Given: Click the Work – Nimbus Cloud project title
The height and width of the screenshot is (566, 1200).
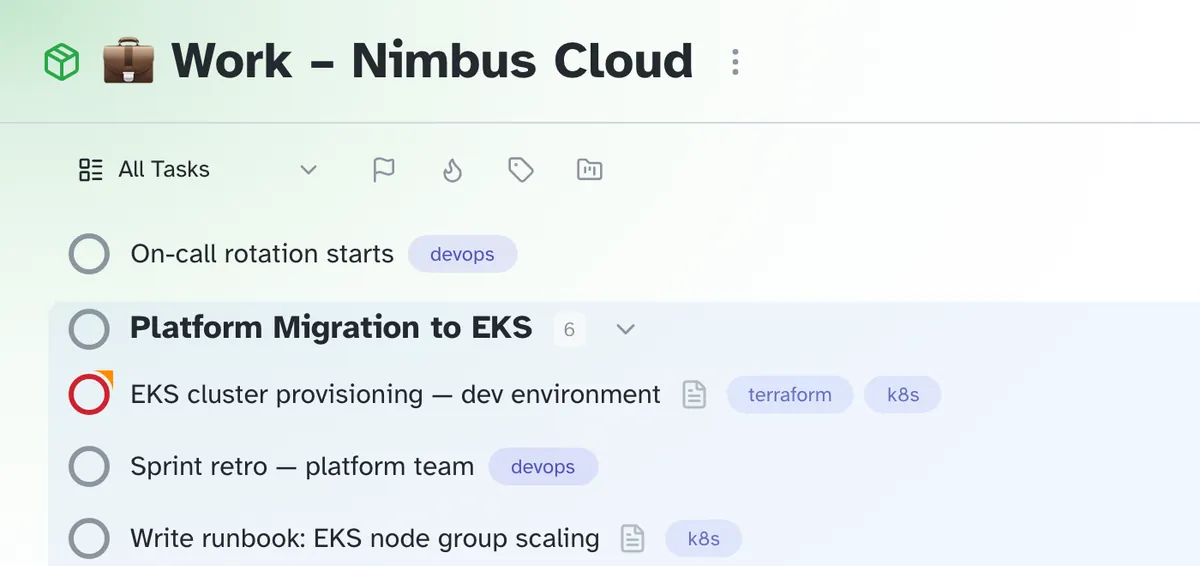Looking at the screenshot, I should 432,61.
